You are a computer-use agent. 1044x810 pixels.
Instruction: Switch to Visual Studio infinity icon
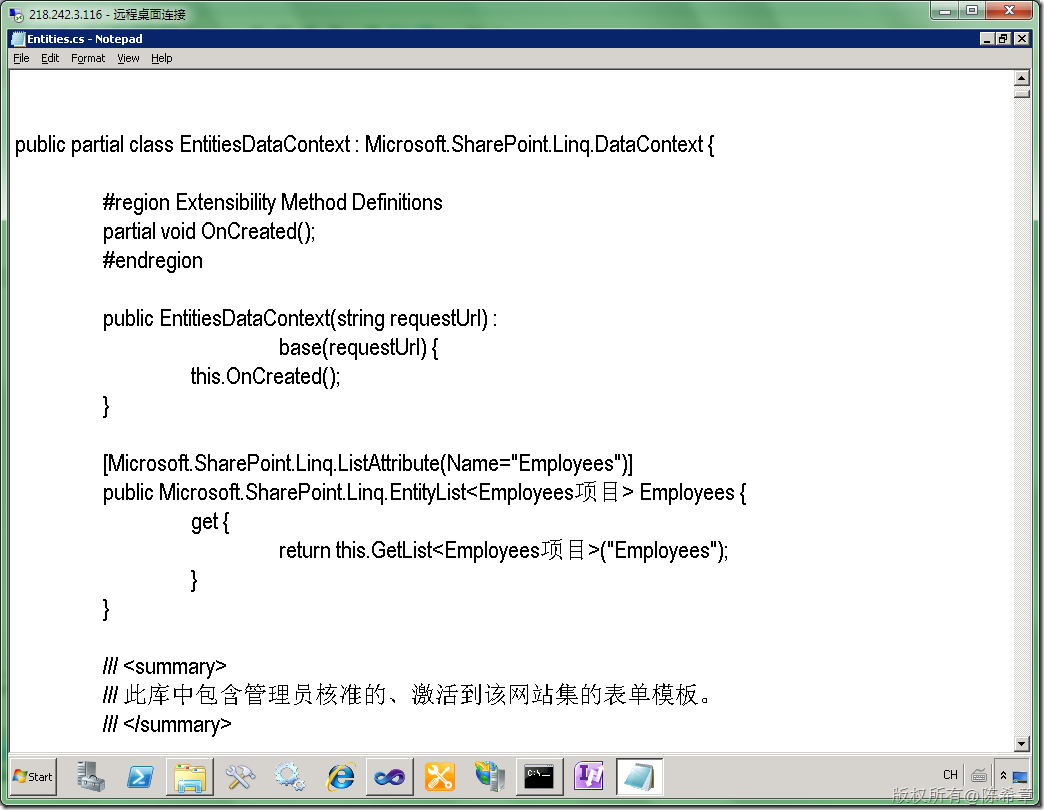(x=390, y=776)
